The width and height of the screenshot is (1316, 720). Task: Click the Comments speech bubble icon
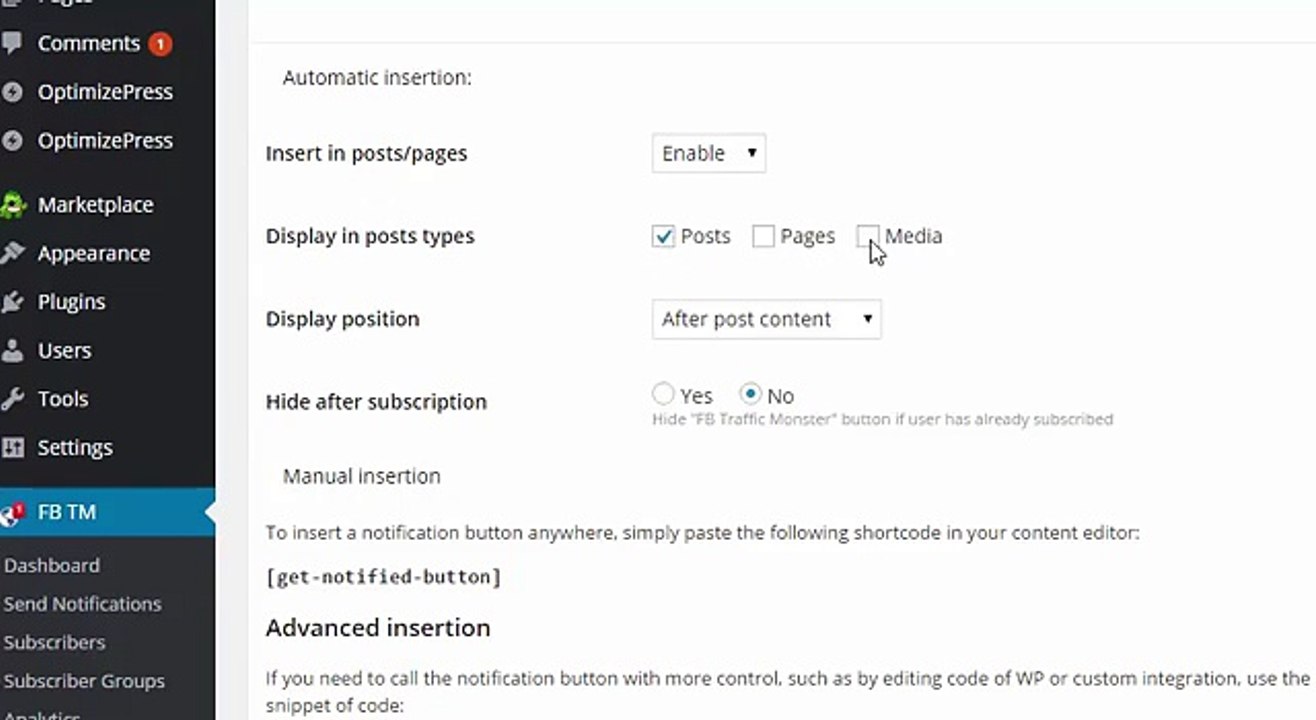tap(12, 43)
